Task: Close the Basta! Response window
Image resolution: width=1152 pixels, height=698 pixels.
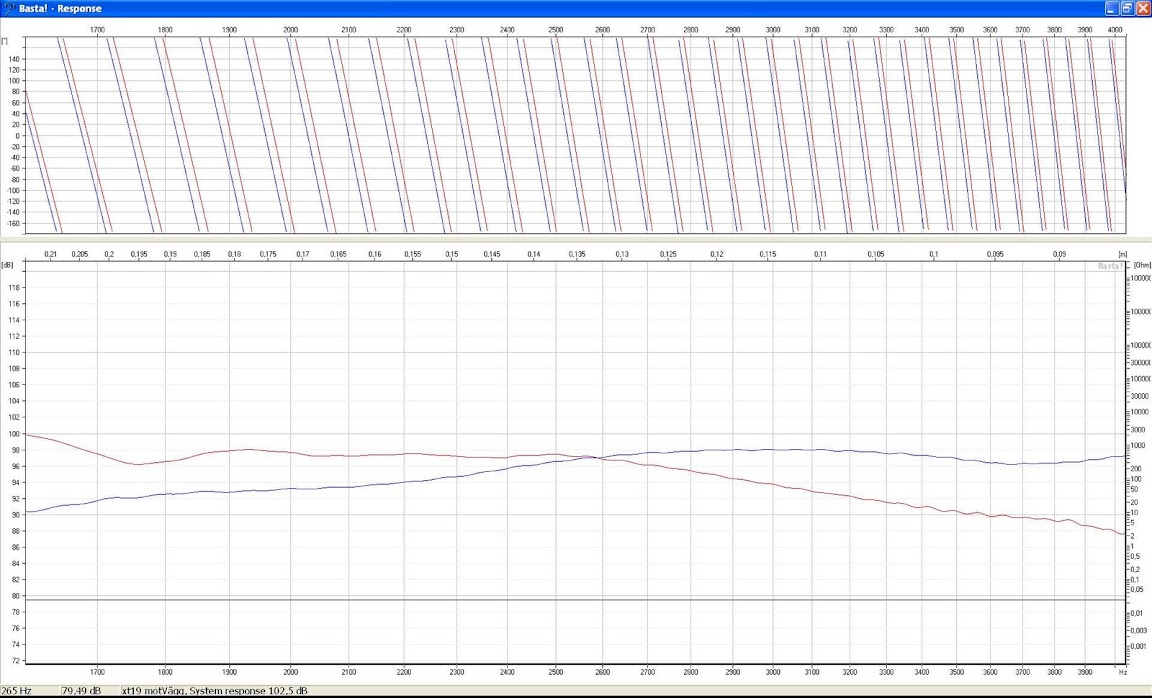Action: point(1143,8)
